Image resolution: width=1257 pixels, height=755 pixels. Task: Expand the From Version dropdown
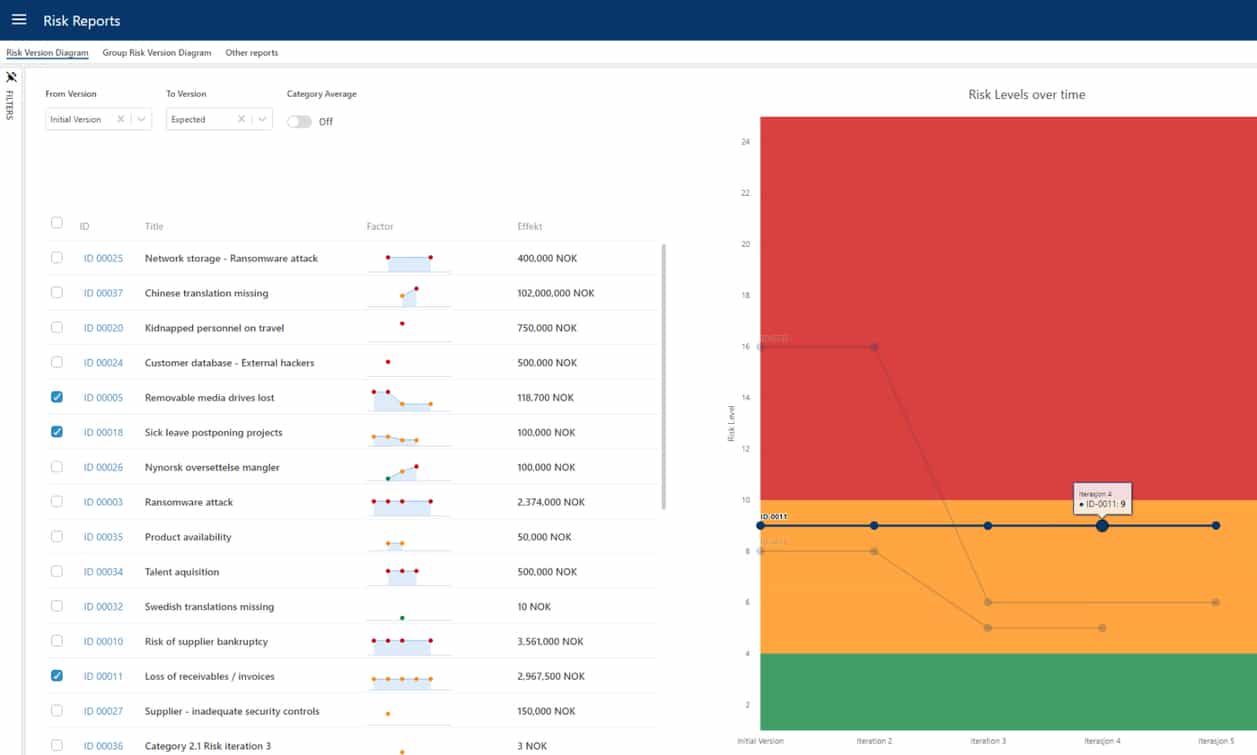pyautogui.click(x=141, y=119)
